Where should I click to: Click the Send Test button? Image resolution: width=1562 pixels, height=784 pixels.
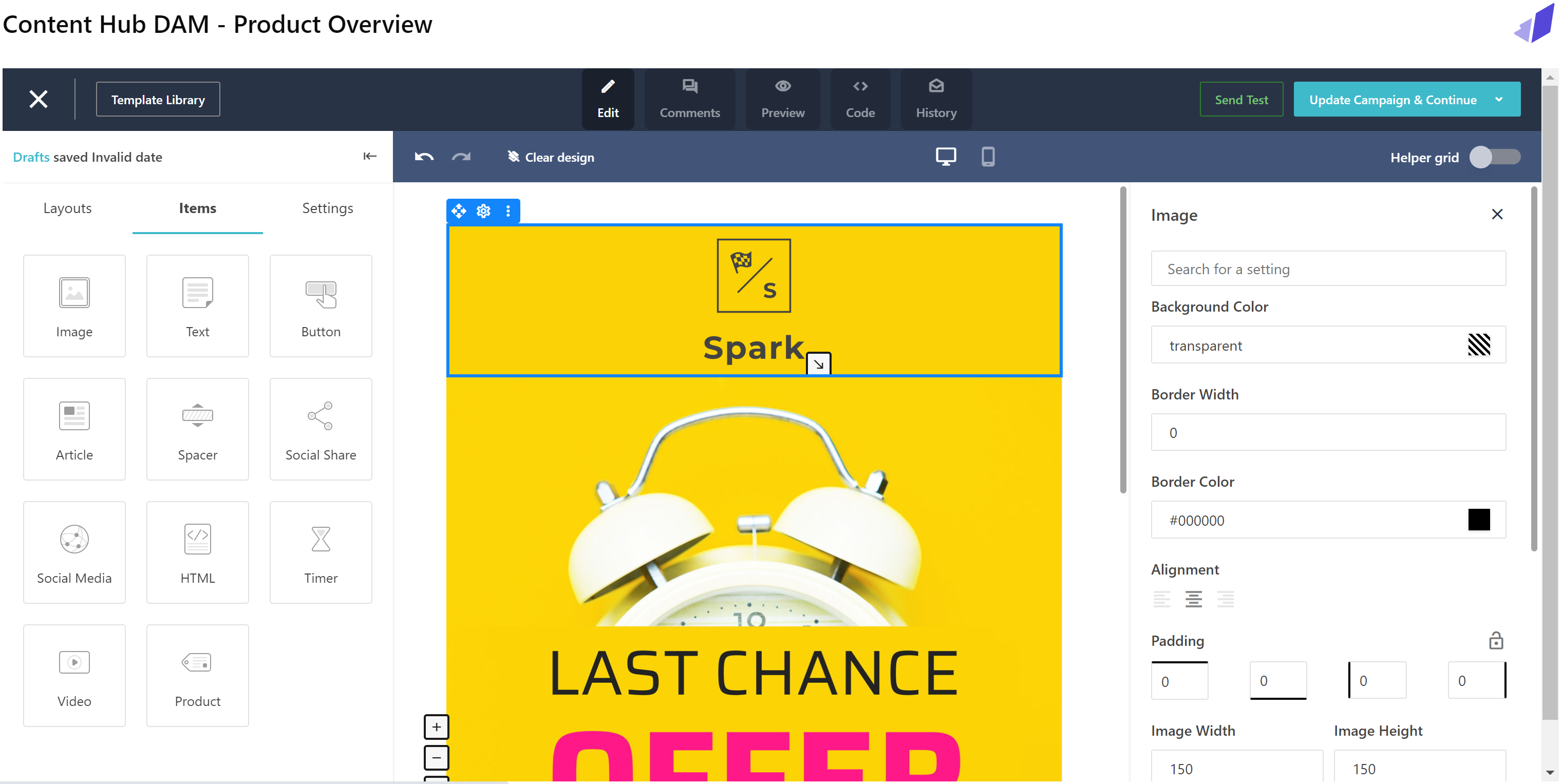point(1240,100)
